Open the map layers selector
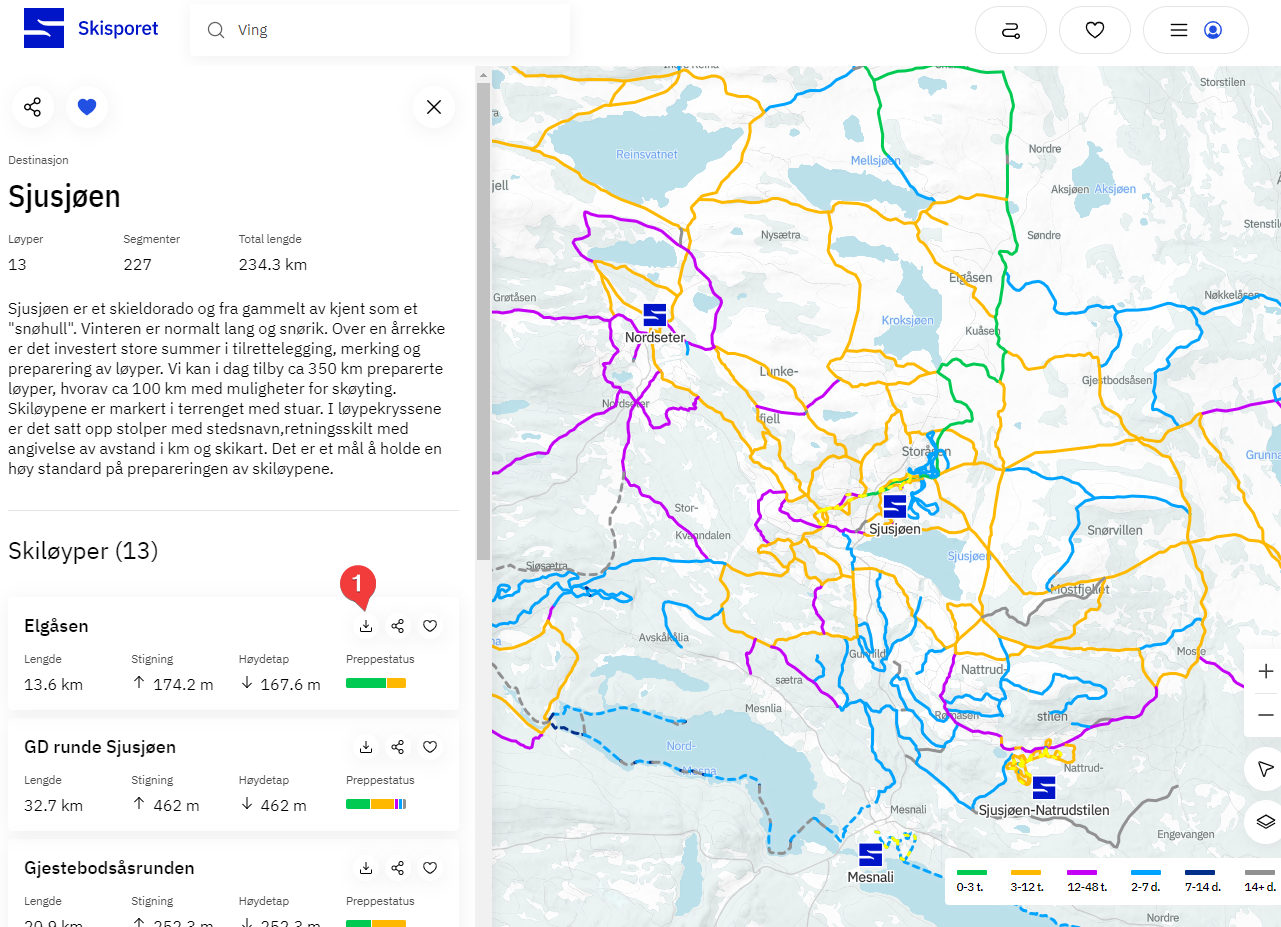Image resolution: width=1281 pixels, height=927 pixels. pos(1266,821)
